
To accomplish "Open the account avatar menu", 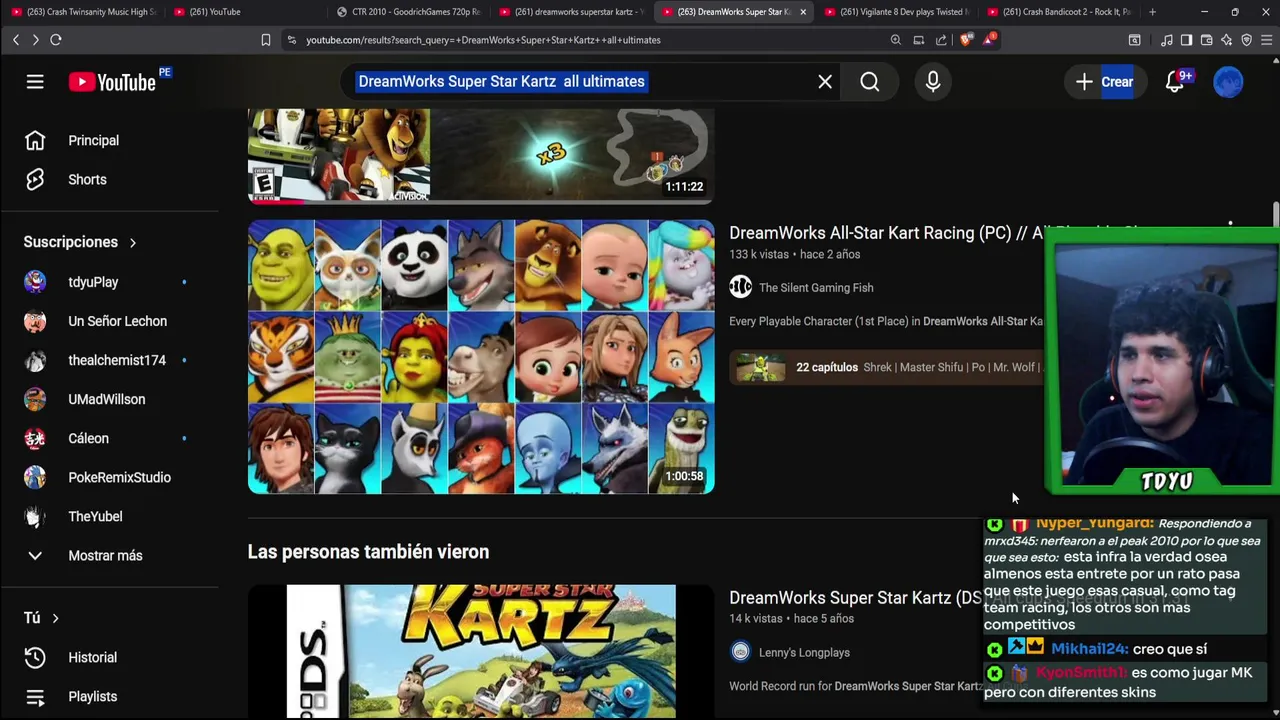I will 1228,82.
